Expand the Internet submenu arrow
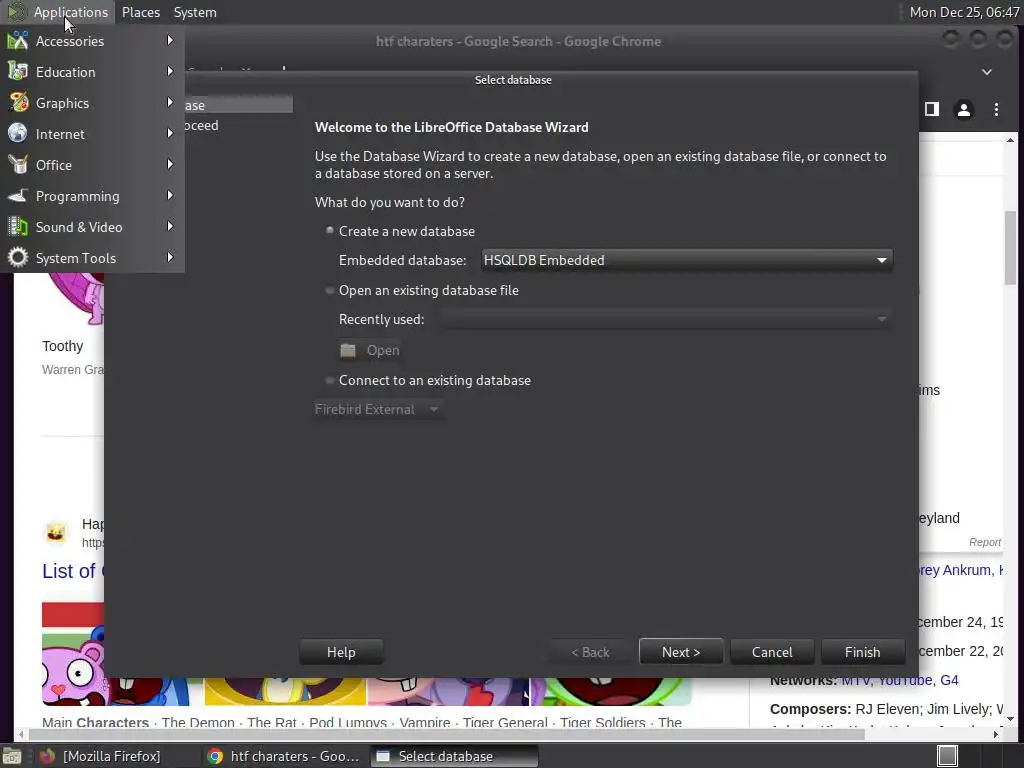Image resolution: width=1024 pixels, height=768 pixels. pyautogui.click(x=170, y=133)
